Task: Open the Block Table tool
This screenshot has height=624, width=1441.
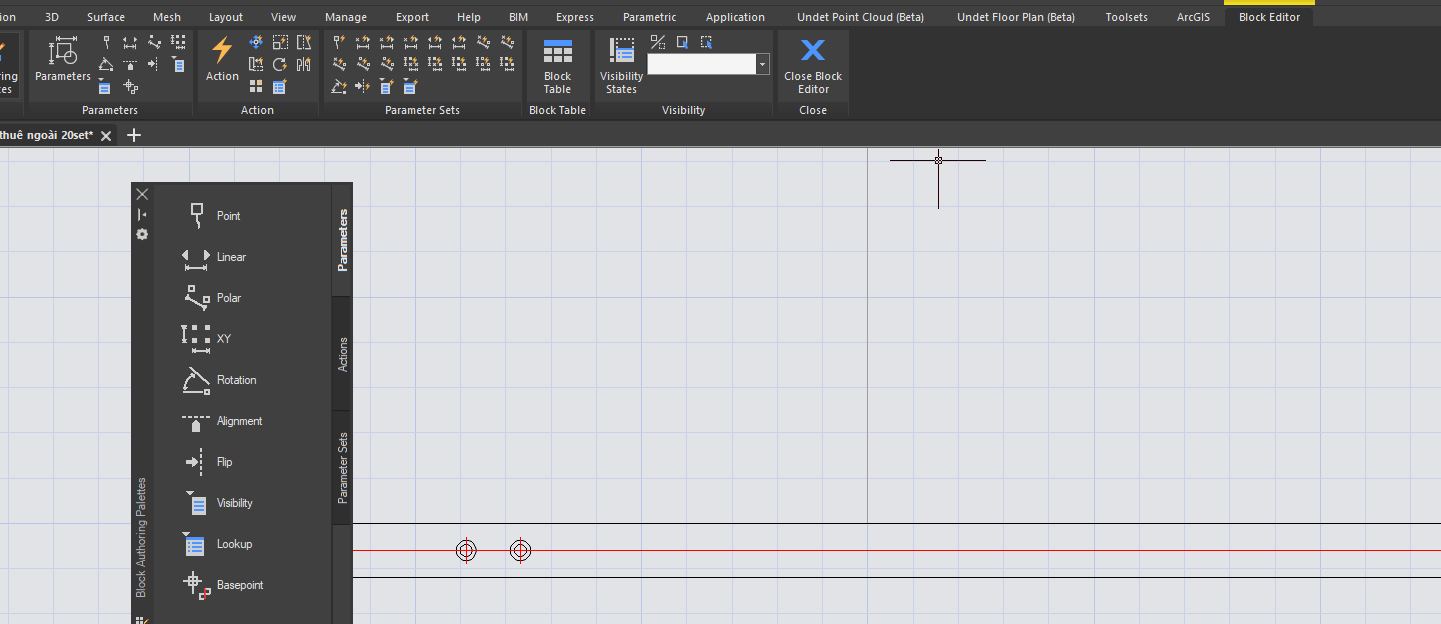Action: tap(557, 66)
